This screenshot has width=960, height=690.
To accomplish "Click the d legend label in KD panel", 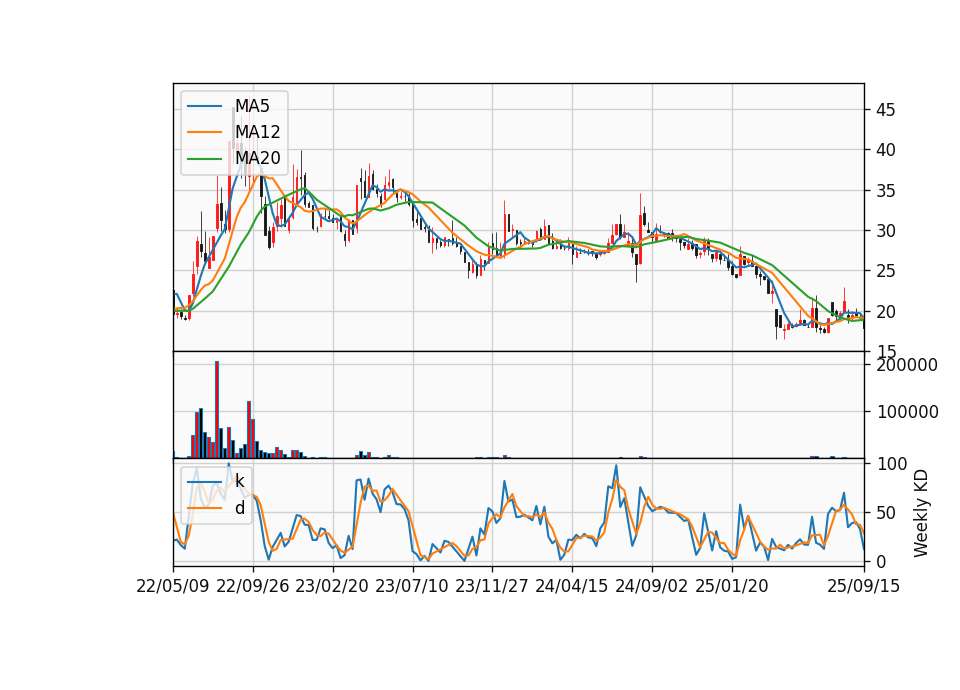I will pyautogui.click(x=240, y=508).
